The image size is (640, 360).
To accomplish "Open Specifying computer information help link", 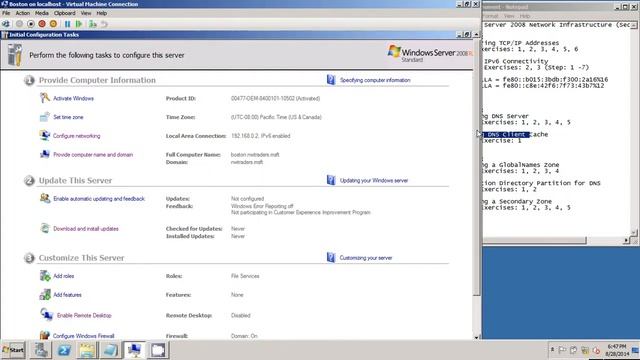I will pyautogui.click(x=375, y=80).
